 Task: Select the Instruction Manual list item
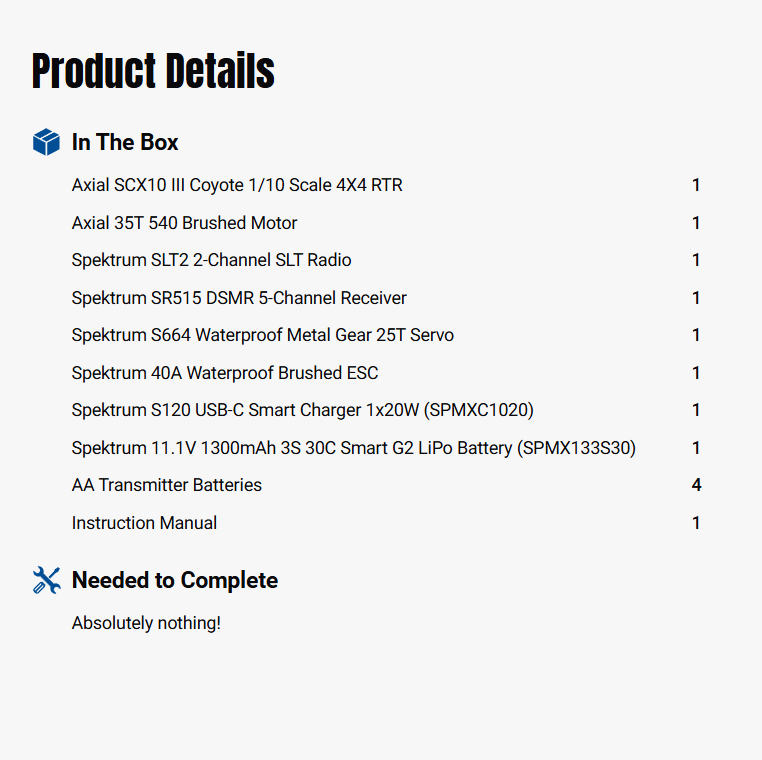144,523
